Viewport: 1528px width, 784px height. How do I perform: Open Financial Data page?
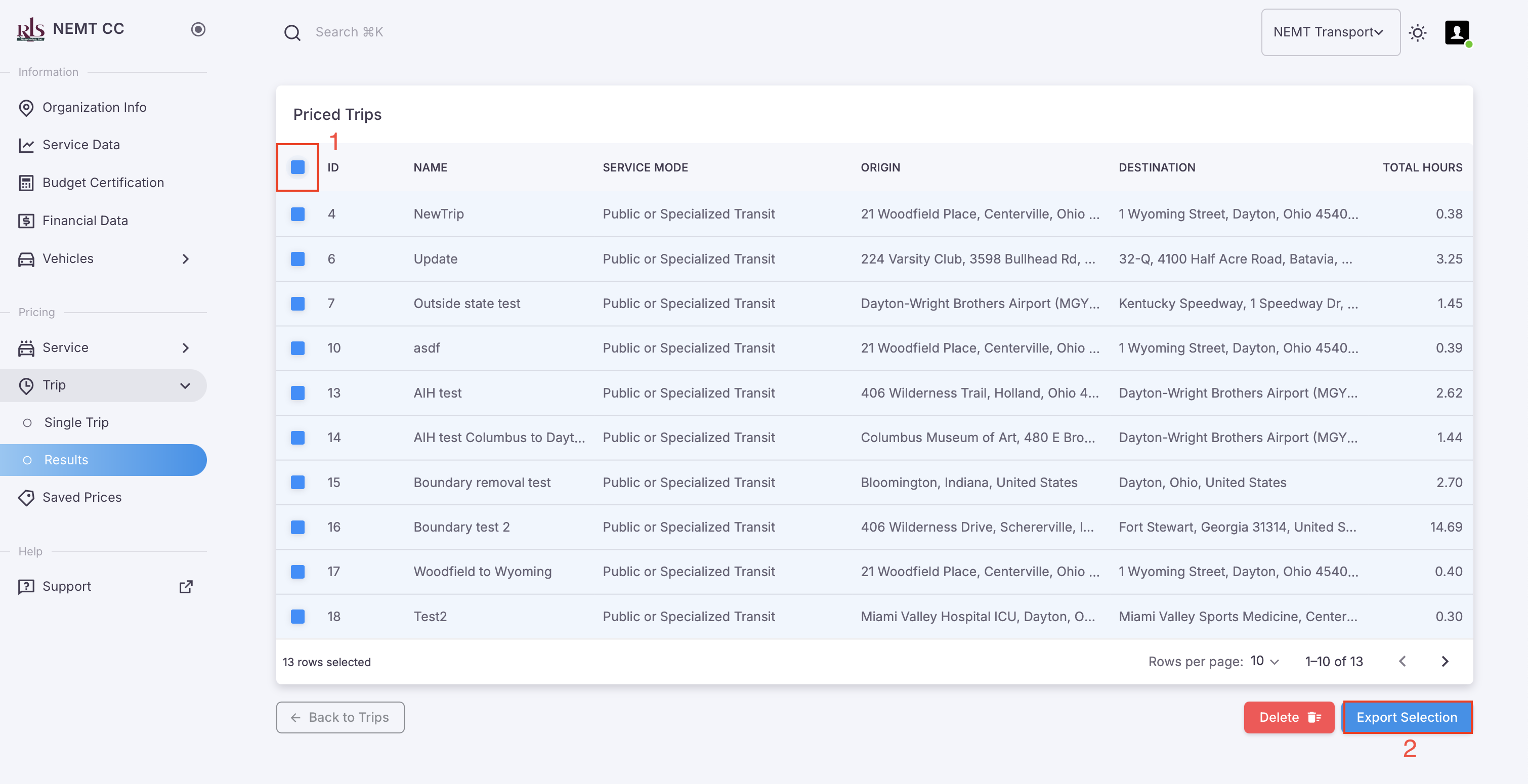(x=85, y=221)
